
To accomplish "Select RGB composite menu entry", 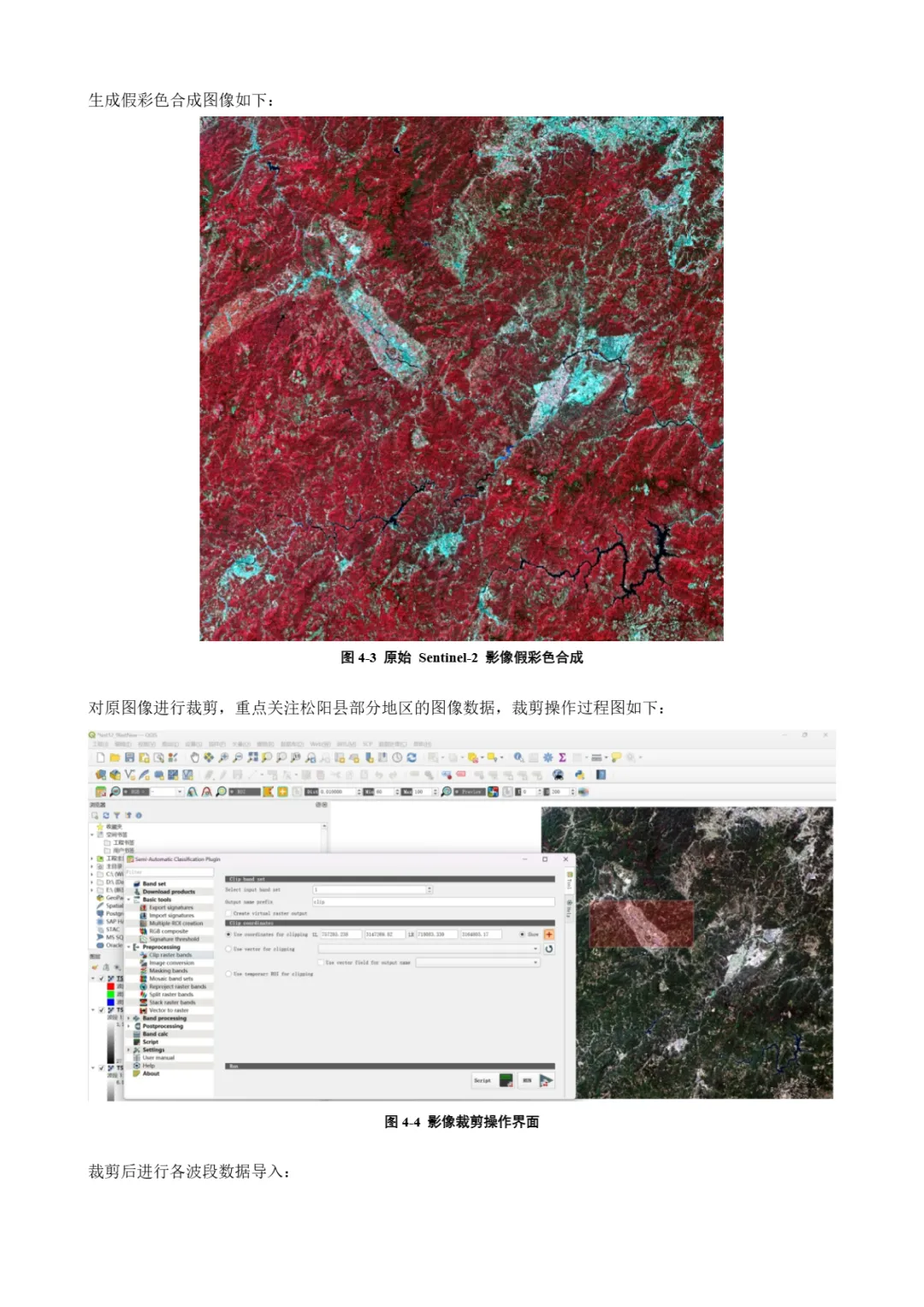I will click(x=168, y=931).
